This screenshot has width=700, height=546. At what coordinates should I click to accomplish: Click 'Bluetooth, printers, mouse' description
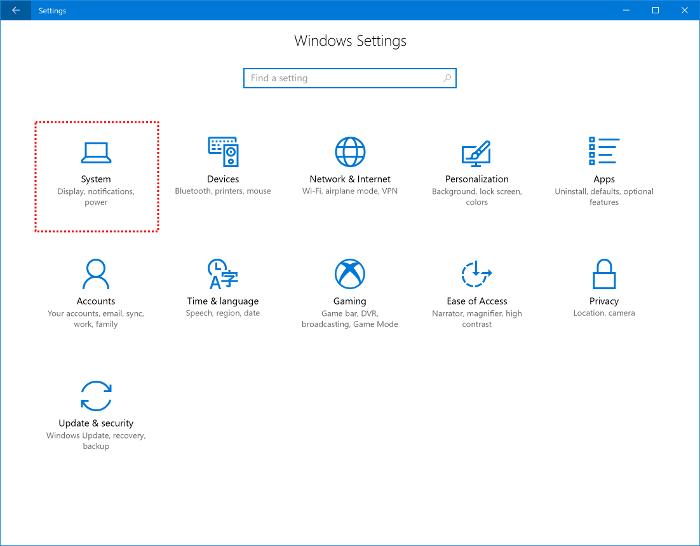coord(223,191)
